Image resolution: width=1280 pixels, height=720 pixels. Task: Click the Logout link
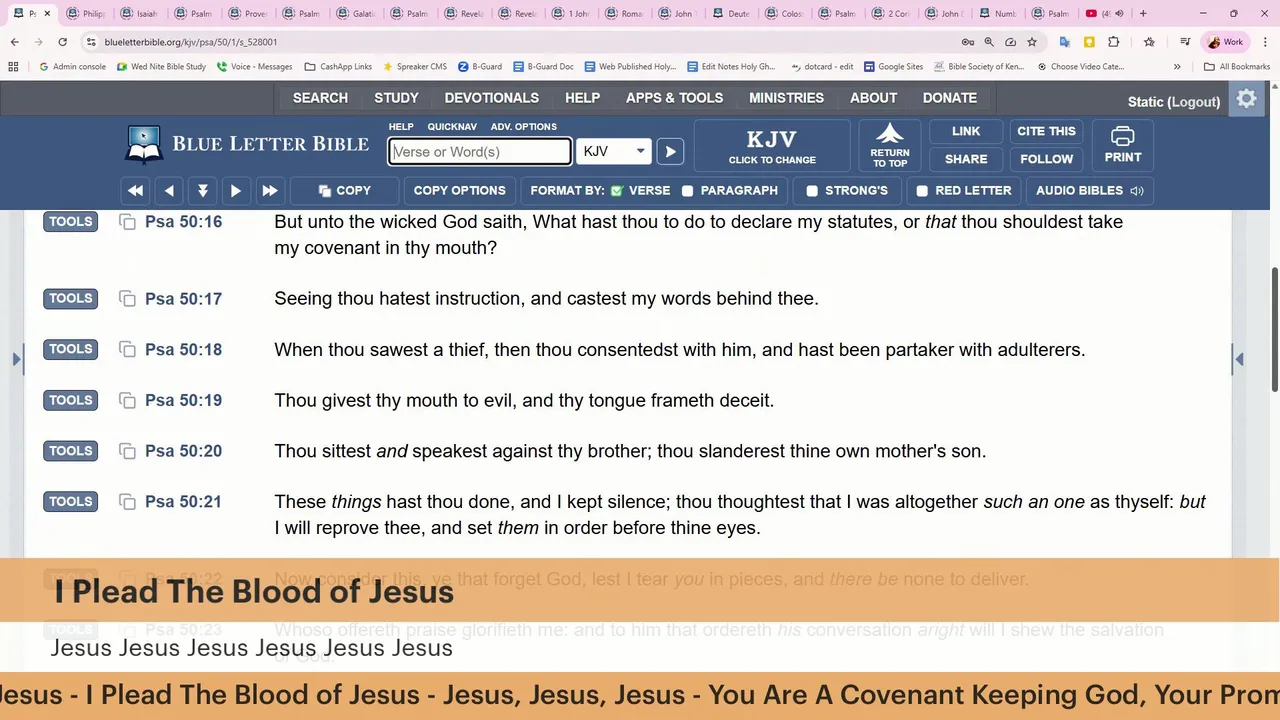click(1194, 102)
